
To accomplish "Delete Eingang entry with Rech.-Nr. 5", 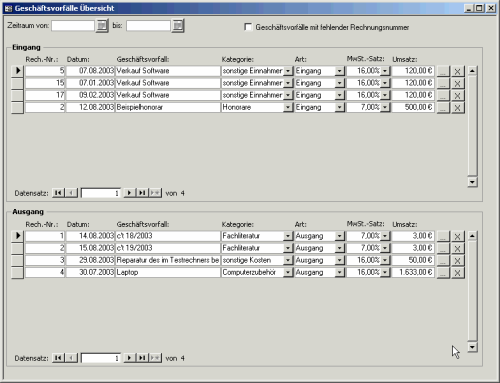I will pyautogui.click(x=458, y=71).
